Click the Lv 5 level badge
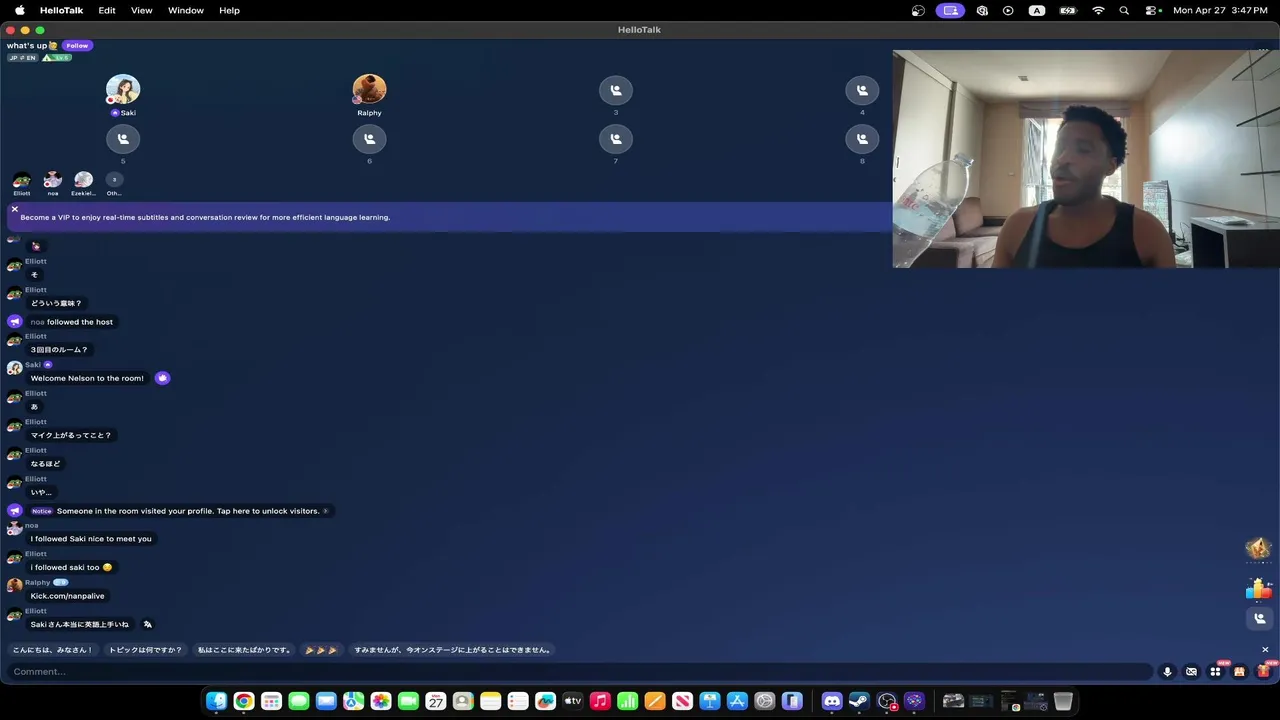The image size is (1280, 720). (x=56, y=58)
